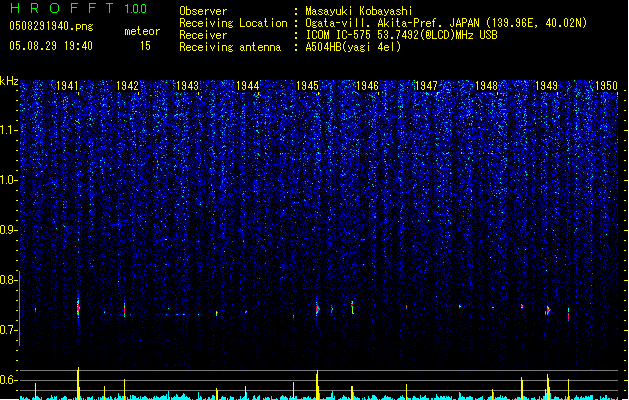Image resolution: width=629 pixels, height=400 pixels.
Task: Click the observer name Masayuki Kobayashi
Action: (359, 11)
